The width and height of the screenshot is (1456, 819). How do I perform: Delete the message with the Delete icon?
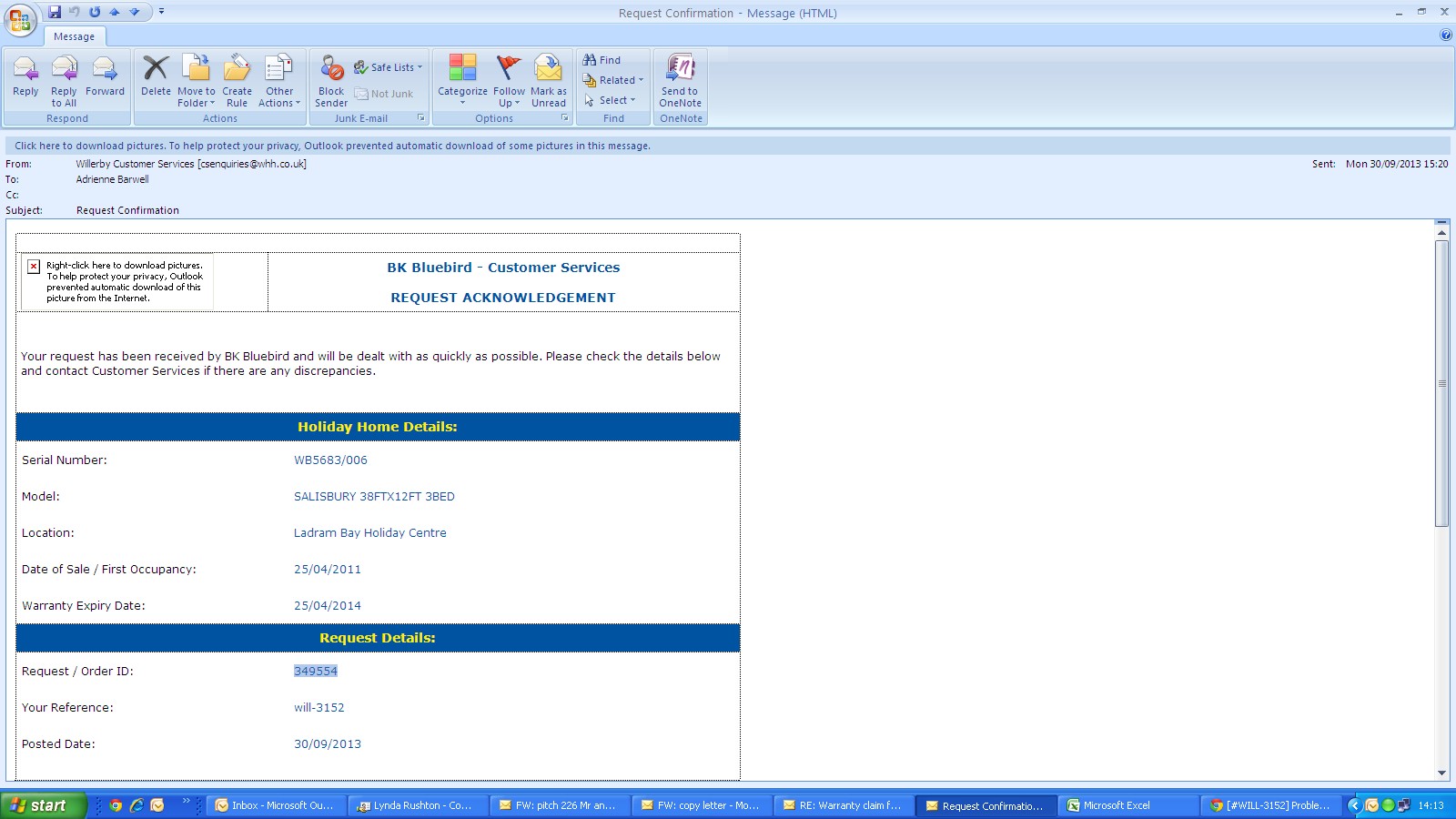156,76
